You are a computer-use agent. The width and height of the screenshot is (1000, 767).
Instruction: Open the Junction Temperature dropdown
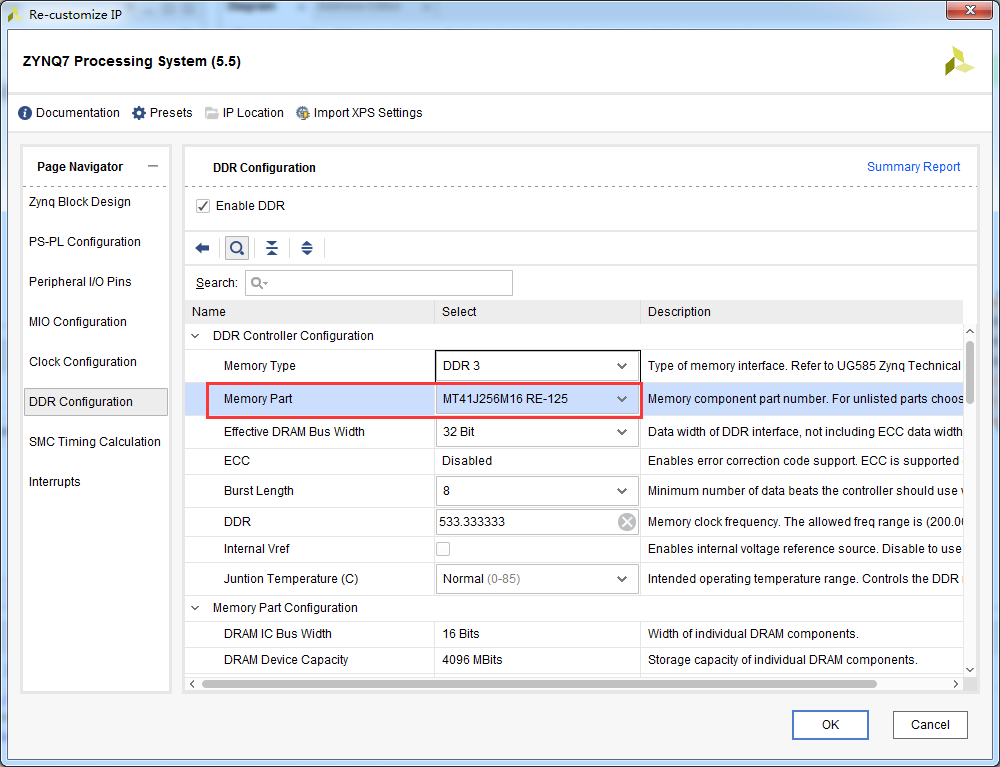538,579
